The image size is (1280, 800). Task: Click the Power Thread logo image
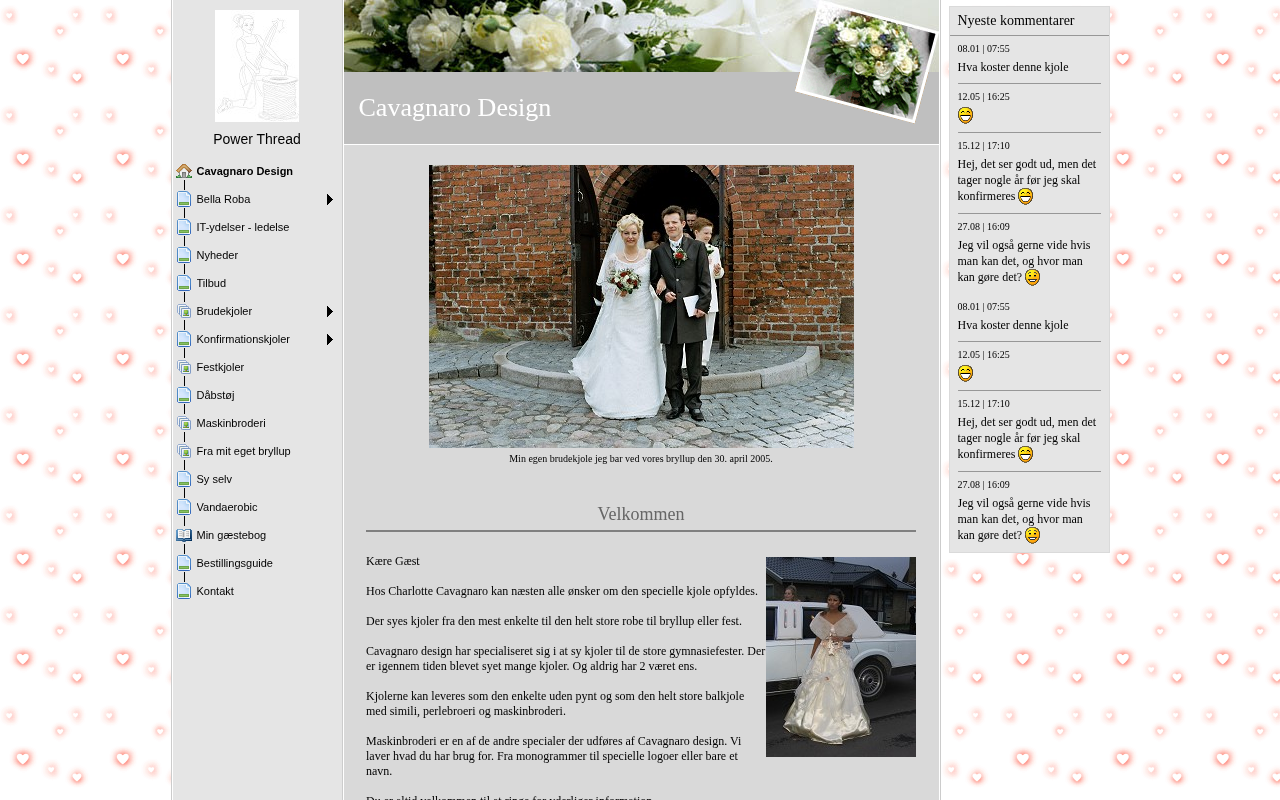click(257, 66)
